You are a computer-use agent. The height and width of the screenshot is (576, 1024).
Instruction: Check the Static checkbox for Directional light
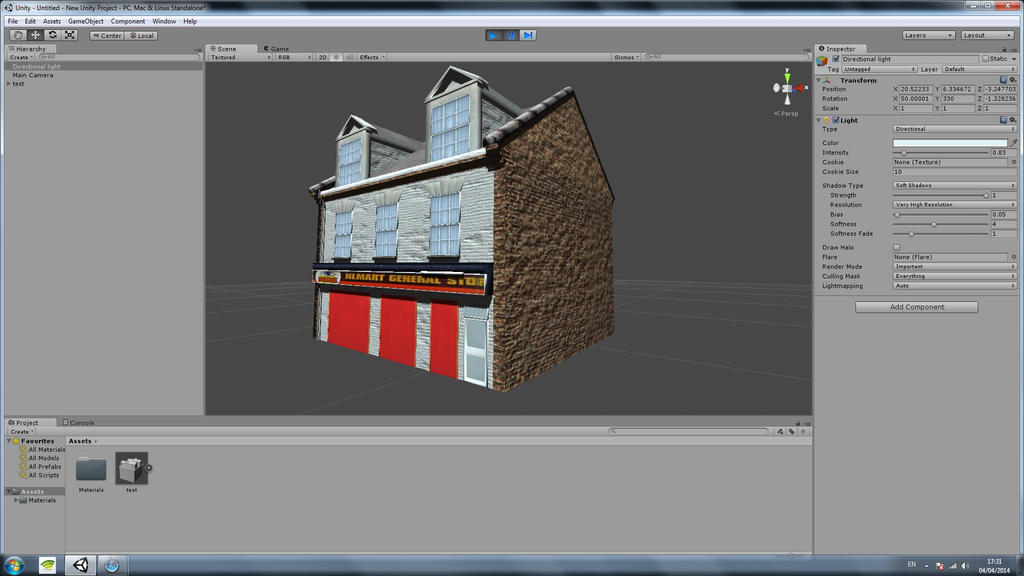pyautogui.click(x=987, y=58)
